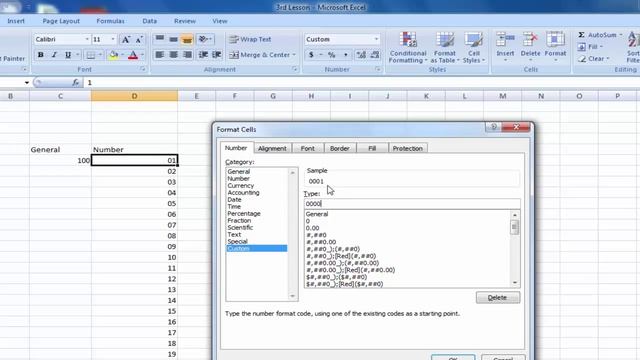Select the #,##0.00 format code
Image resolution: width=640 pixels, height=360 pixels.
[x=321, y=242]
